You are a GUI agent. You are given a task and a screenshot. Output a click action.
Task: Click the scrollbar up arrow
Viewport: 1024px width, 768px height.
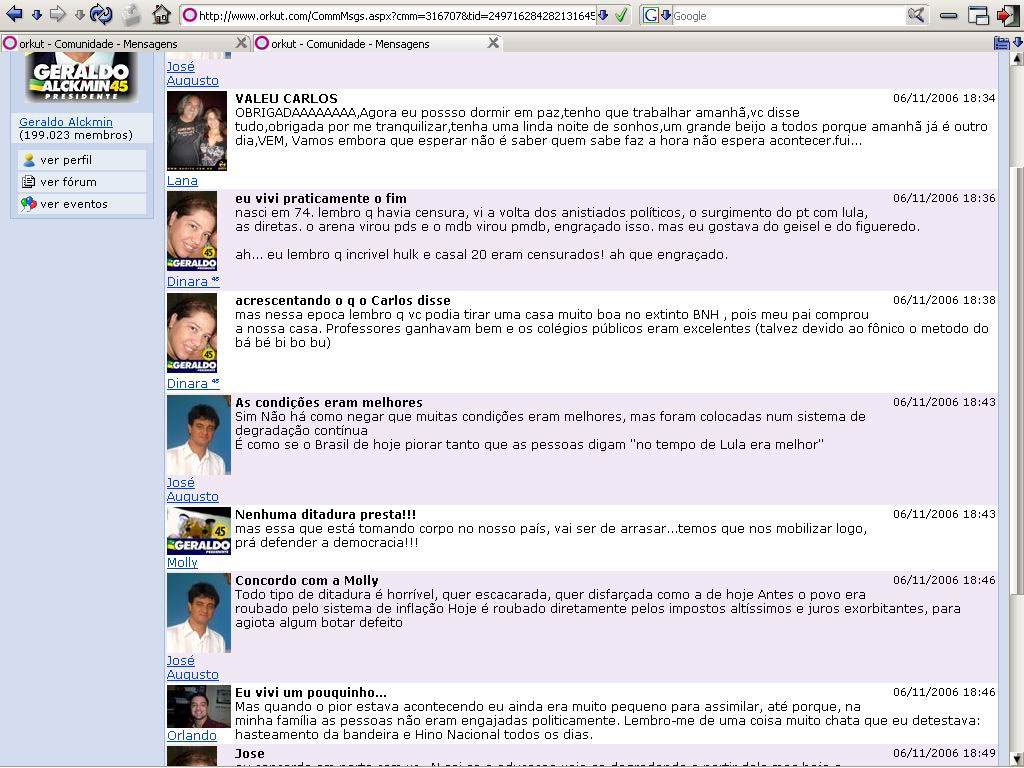(1017, 59)
